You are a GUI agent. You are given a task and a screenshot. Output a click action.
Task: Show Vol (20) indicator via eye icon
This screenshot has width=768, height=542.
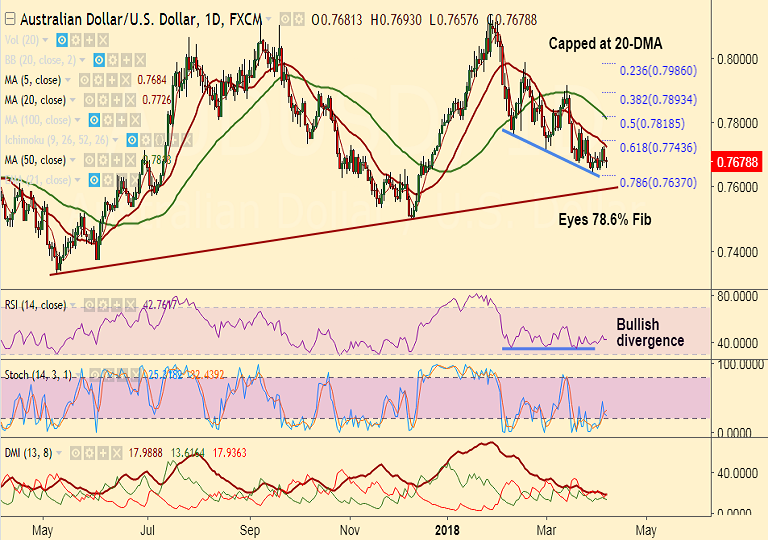click(62, 40)
